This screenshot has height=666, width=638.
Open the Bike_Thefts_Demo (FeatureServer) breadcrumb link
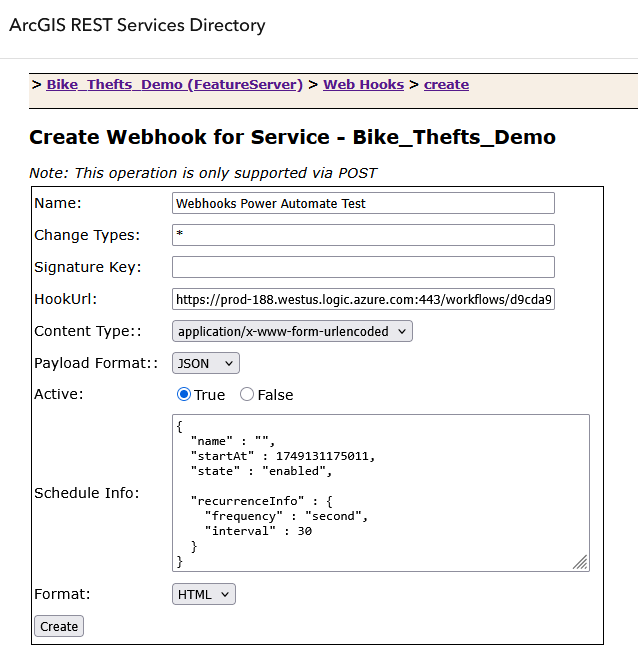(174, 85)
